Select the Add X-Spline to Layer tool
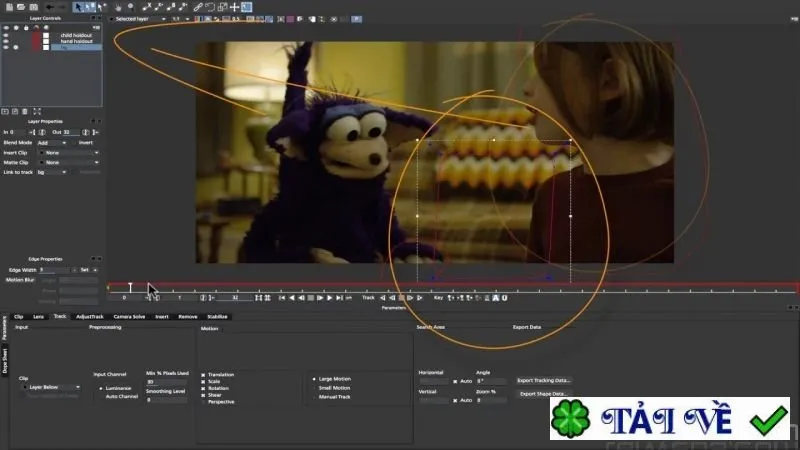The image size is (800, 450). point(159,7)
